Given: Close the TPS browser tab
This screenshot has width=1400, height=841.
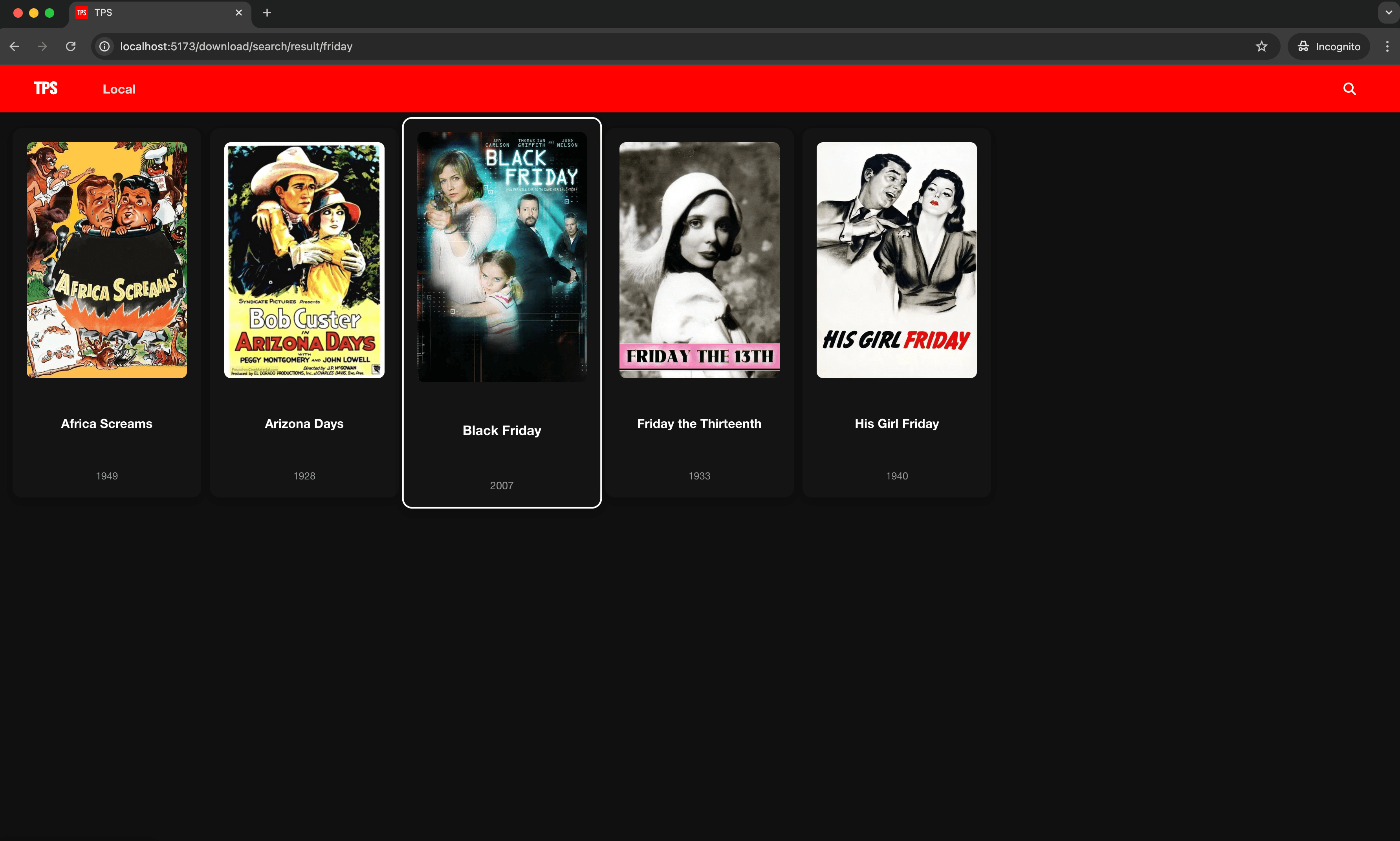Looking at the screenshot, I should [x=238, y=13].
